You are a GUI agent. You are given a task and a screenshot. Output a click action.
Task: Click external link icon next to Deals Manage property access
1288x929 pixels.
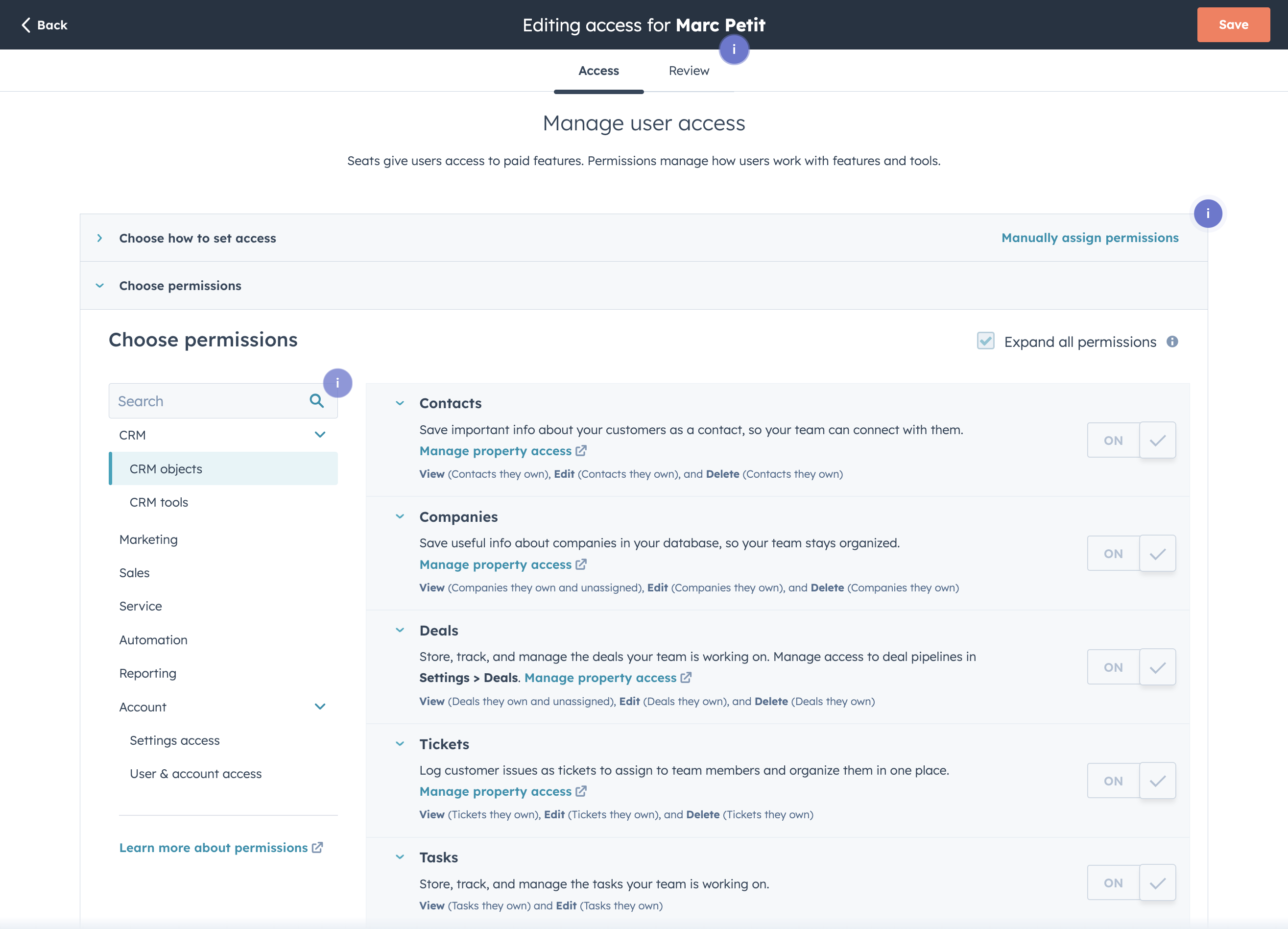686,677
